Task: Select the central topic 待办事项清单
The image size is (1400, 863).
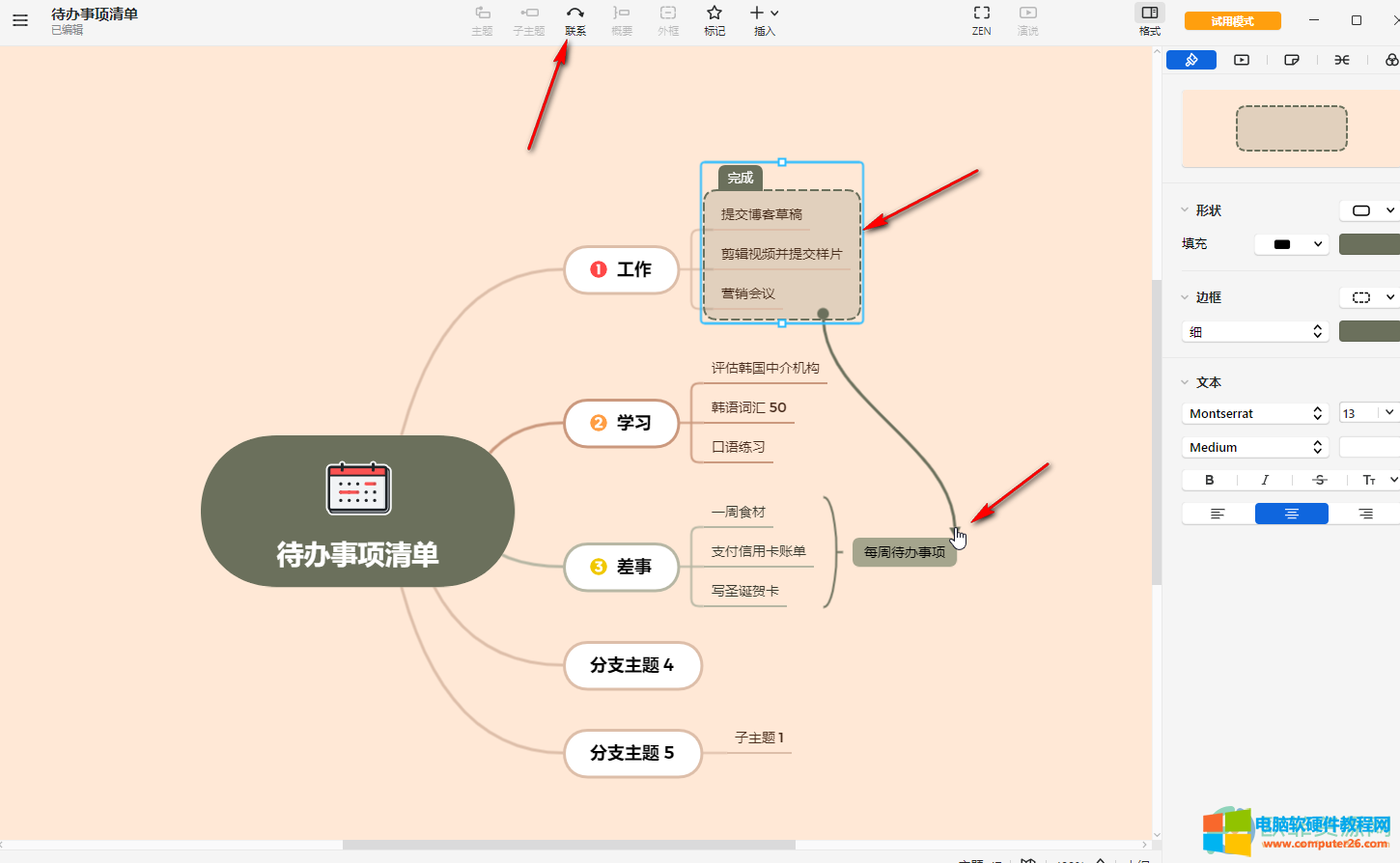Action: (357, 511)
